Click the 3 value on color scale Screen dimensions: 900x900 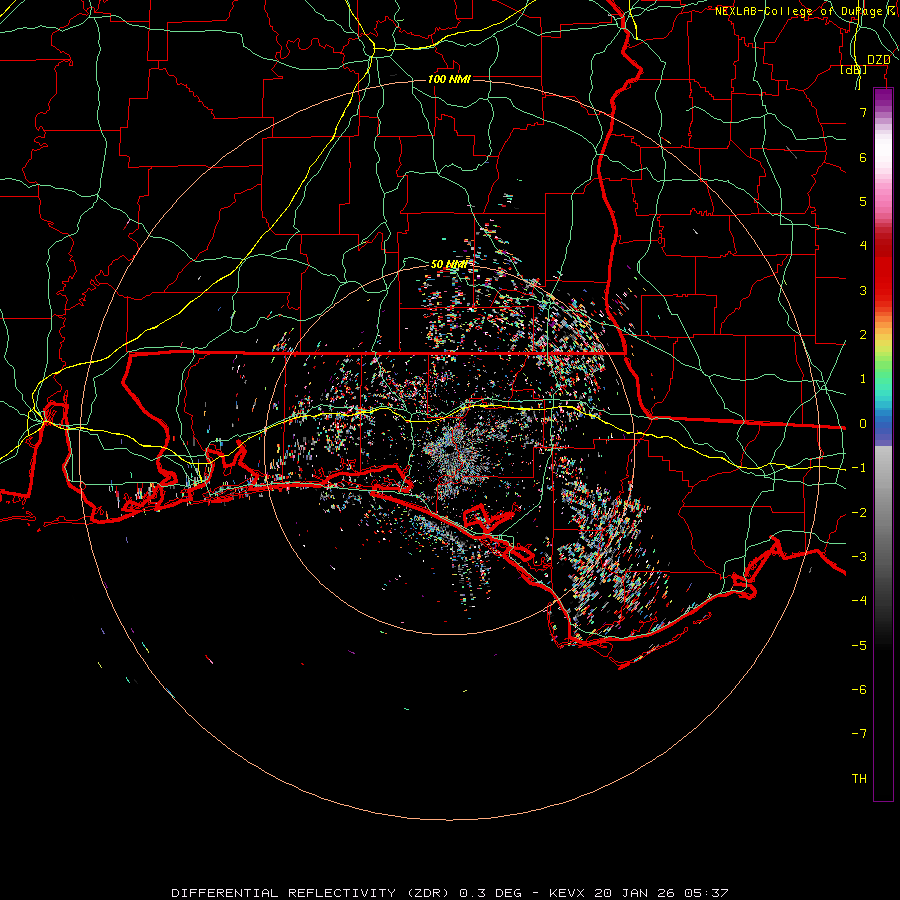pyautogui.click(x=863, y=290)
